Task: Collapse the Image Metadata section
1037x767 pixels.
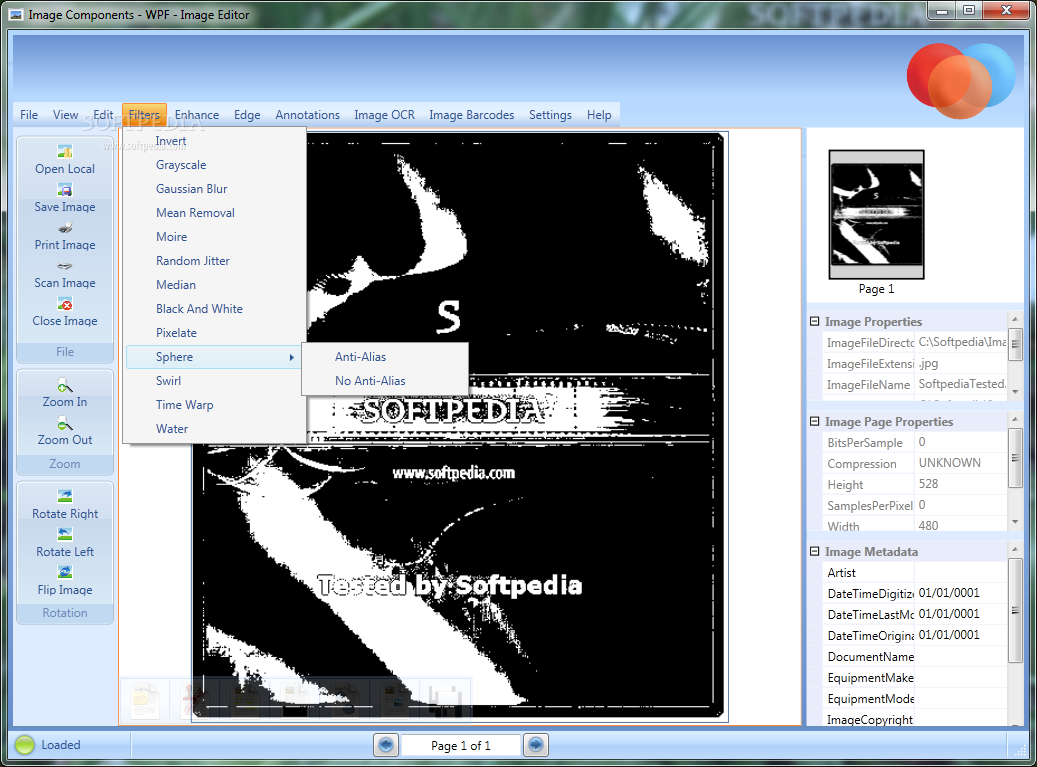Action: 815,551
